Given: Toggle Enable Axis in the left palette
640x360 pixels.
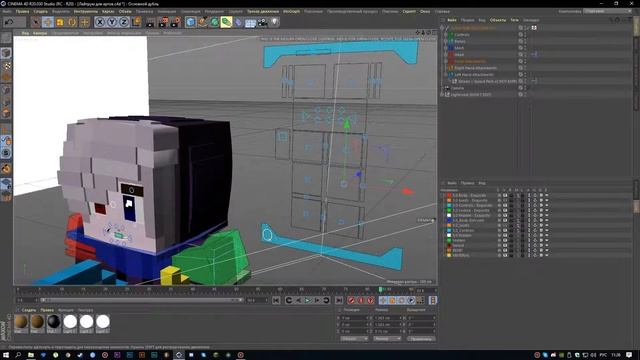Looking at the screenshot, I should 6,130.
